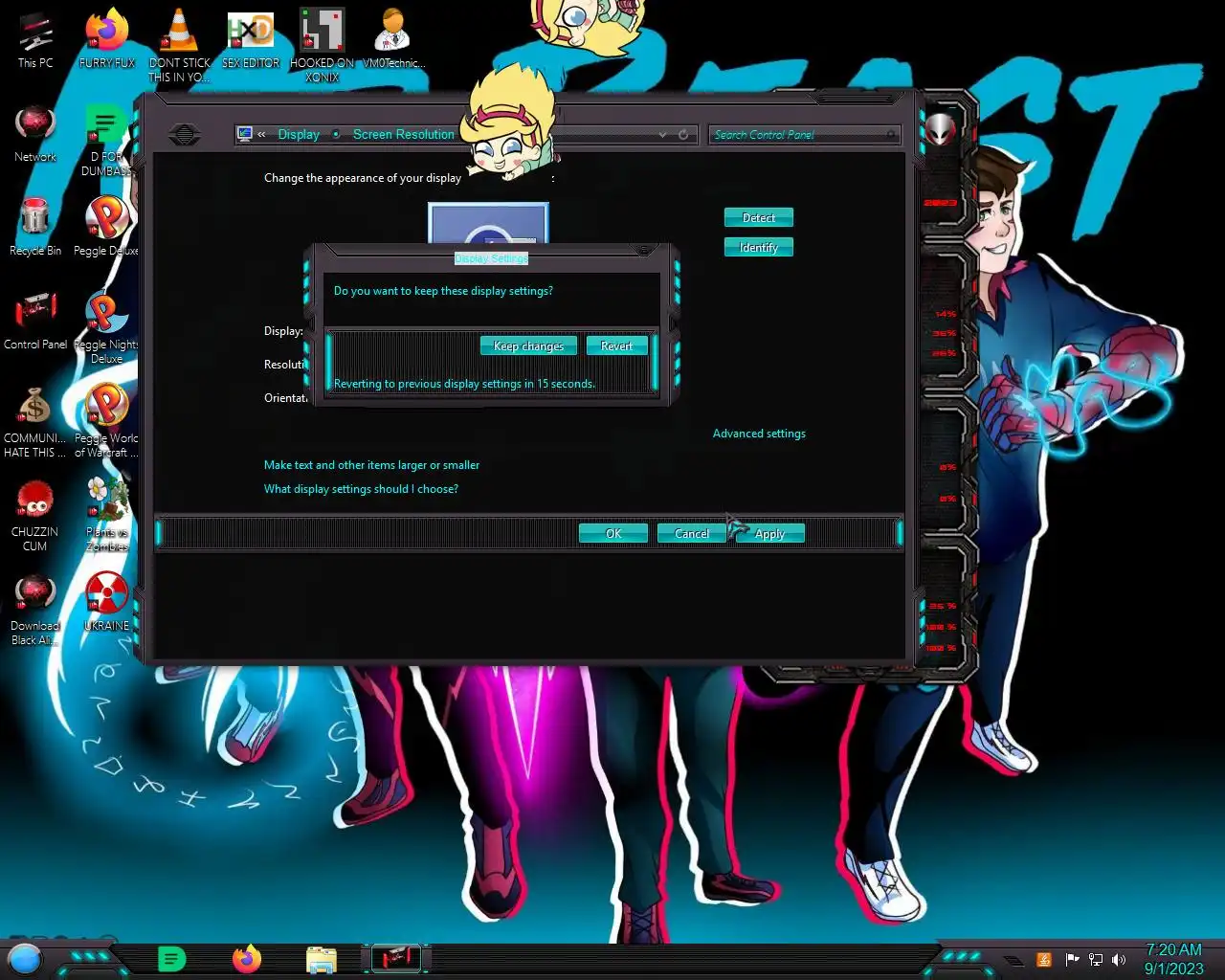Open Make text and other items larger link
This screenshot has height=980, width=1225.
coord(371,465)
